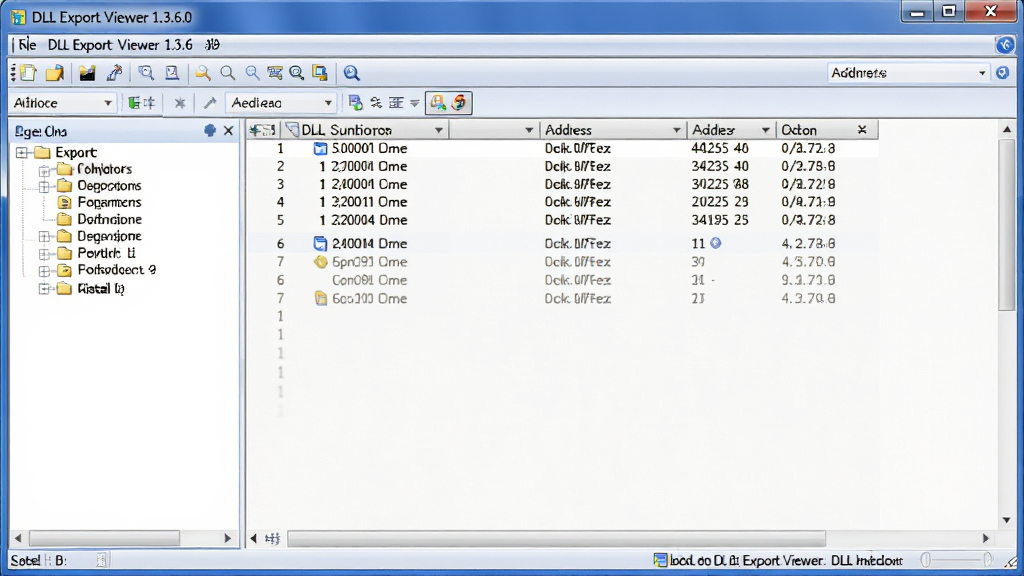Click the open folder toolbar icon

(x=55, y=72)
